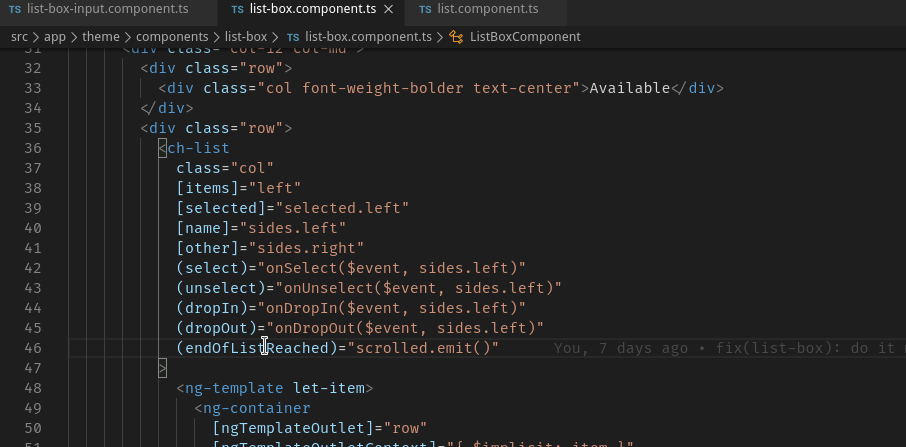Click line number 36 in gutter
Image resolution: width=906 pixels, height=447 pixels.
(x=33, y=148)
